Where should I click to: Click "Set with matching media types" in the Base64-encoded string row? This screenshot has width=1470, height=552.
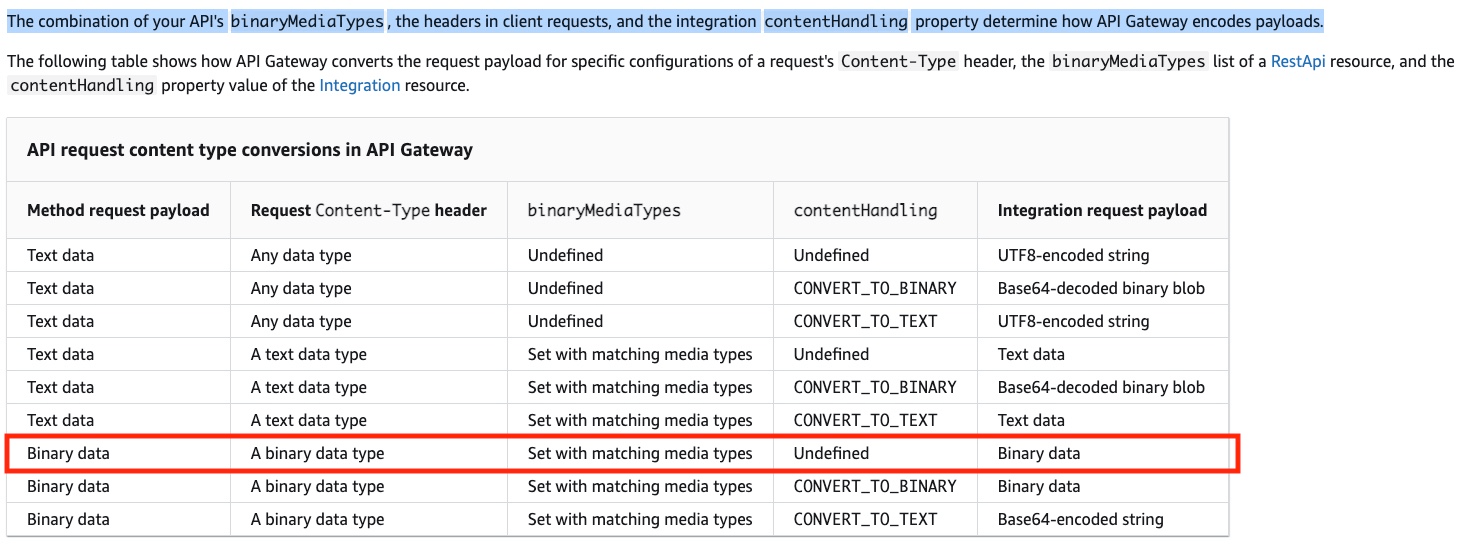click(x=640, y=519)
